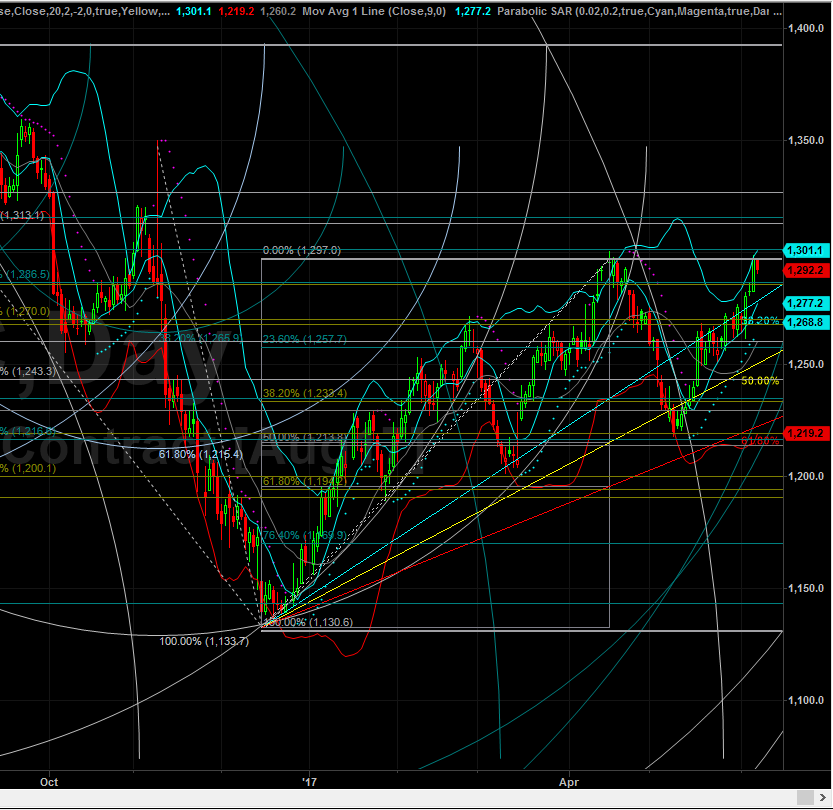Click the '17 date axis label
The width and height of the screenshot is (833, 810).
(x=309, y=782)
